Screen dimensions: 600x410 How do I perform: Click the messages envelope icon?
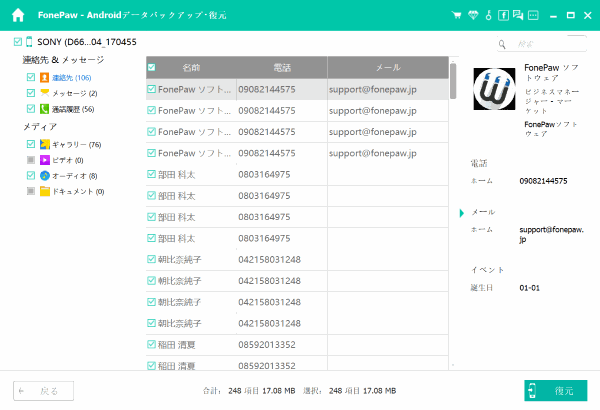coord(44,93)
